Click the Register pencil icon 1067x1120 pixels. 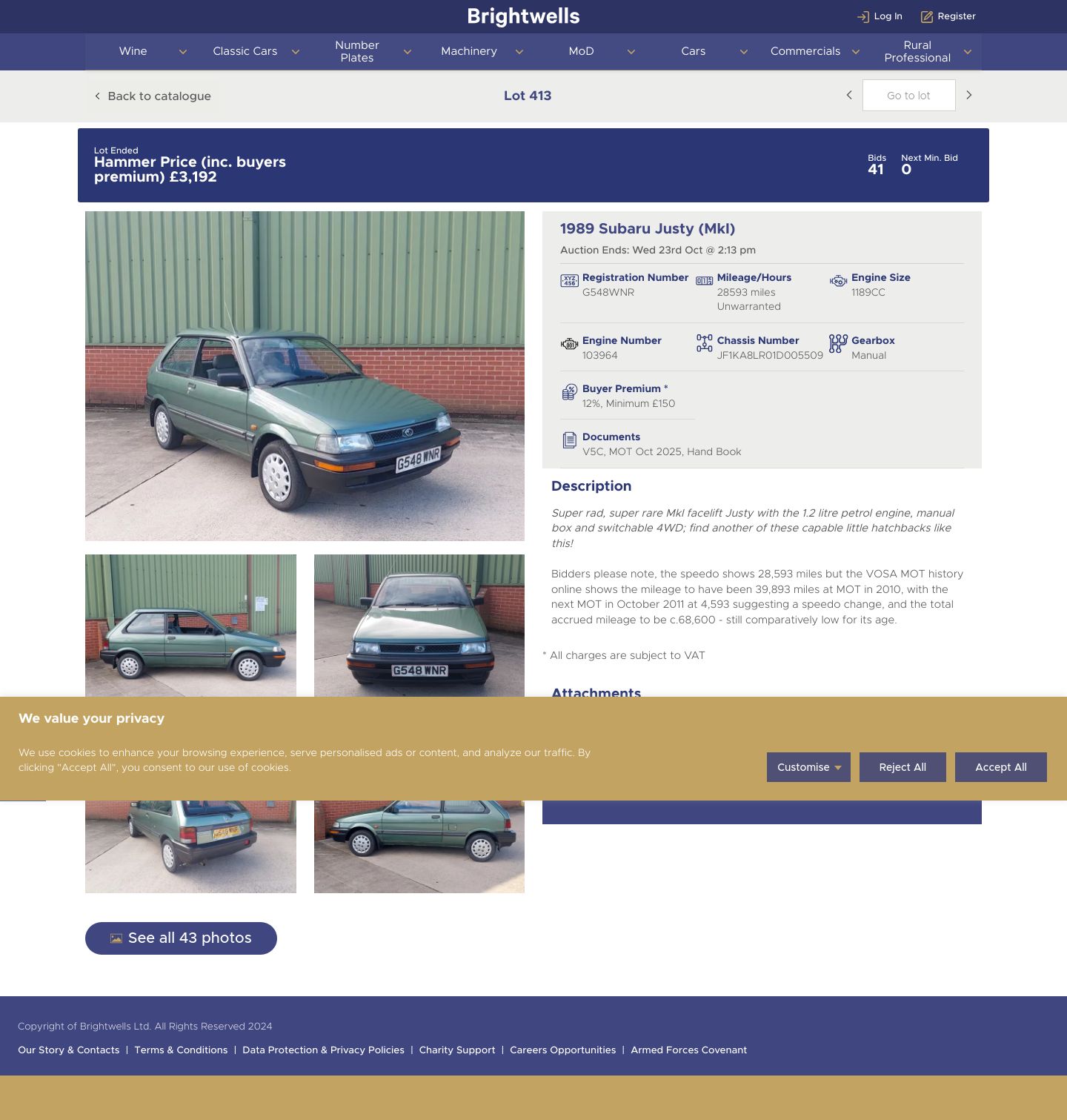(927, 16)
